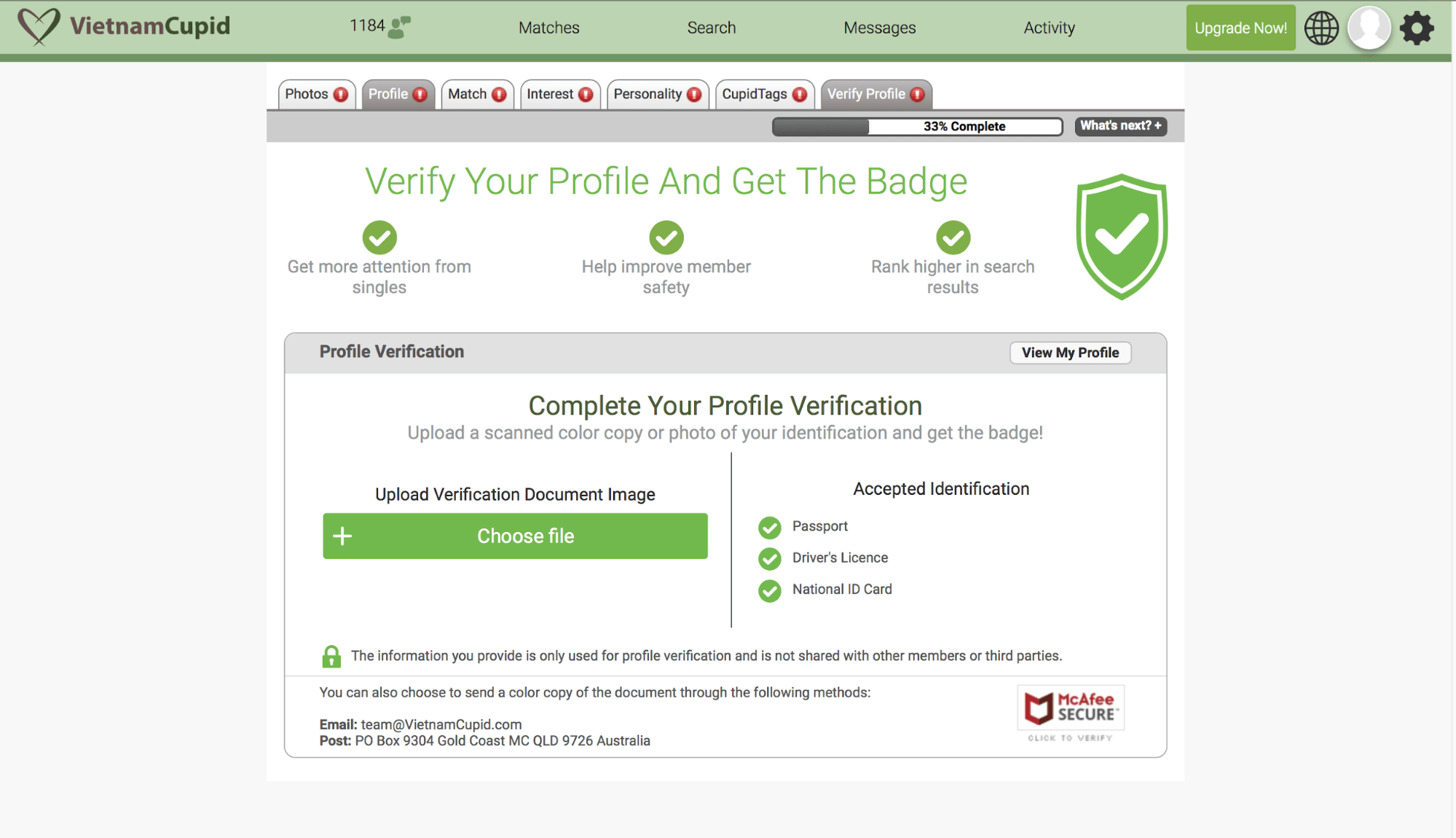Click the VietnamCupid heart logo
This screenshot has height=838, width=1456.
[x=39, y=27]
